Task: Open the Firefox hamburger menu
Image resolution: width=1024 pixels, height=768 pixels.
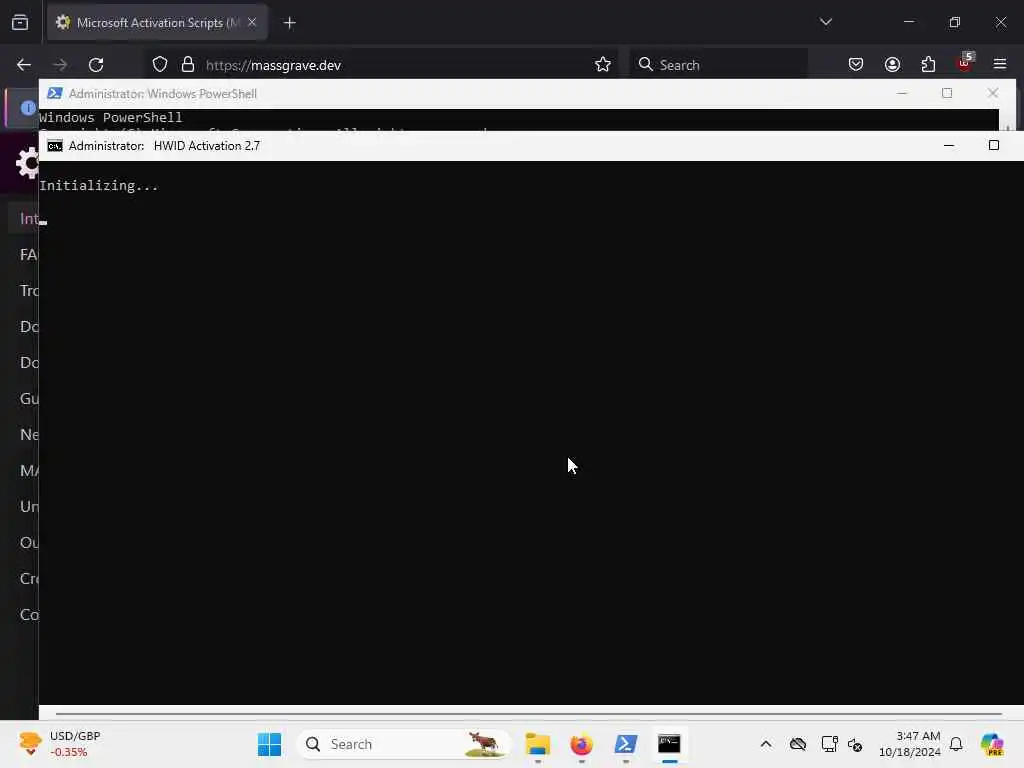Action: [x=1000, y=65]
